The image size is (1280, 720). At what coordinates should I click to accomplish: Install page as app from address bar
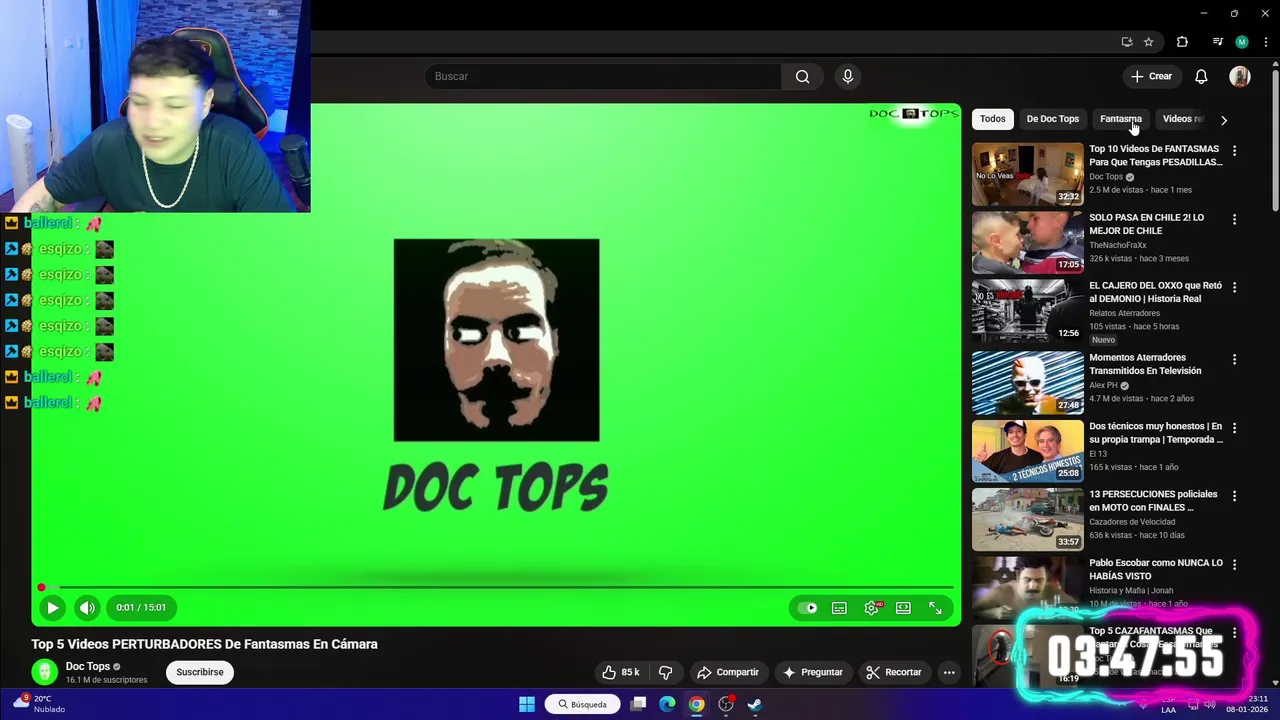1127,42
